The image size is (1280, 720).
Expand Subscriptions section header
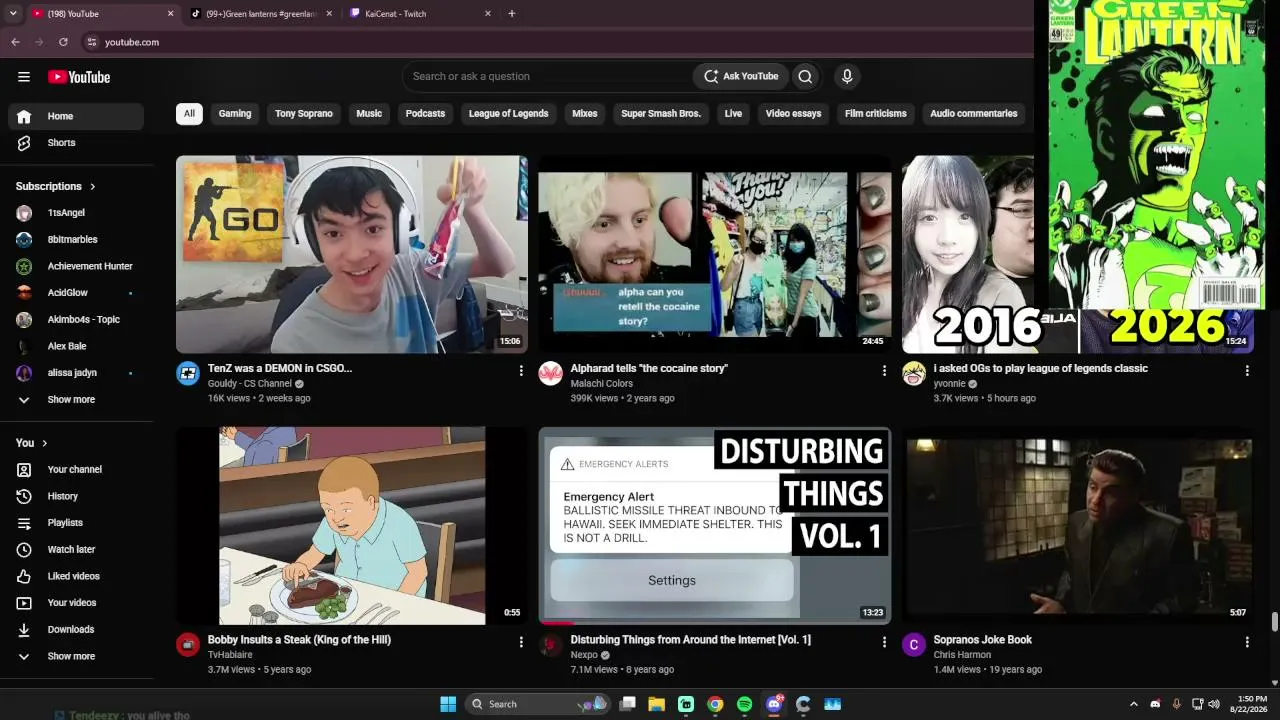[56, 186]
